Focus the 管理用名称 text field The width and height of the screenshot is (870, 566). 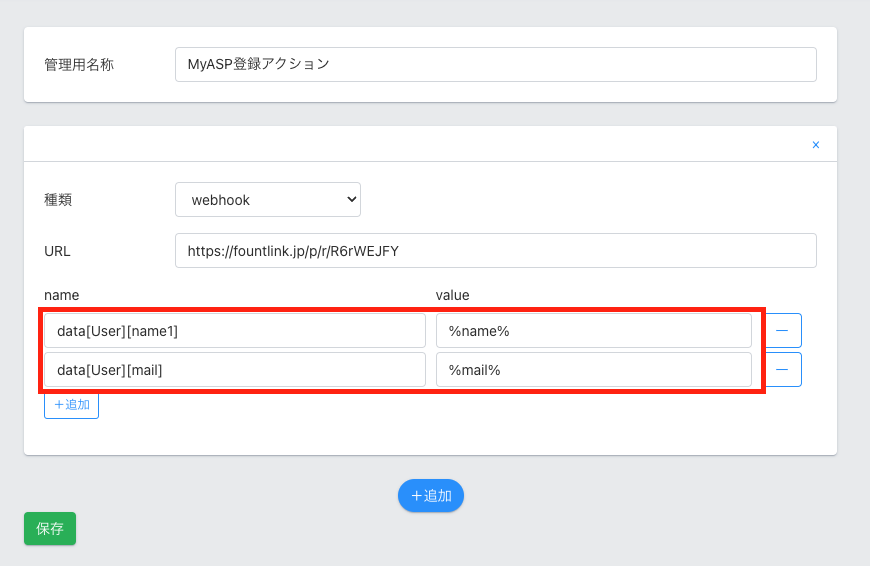click(x=495, y=64)
